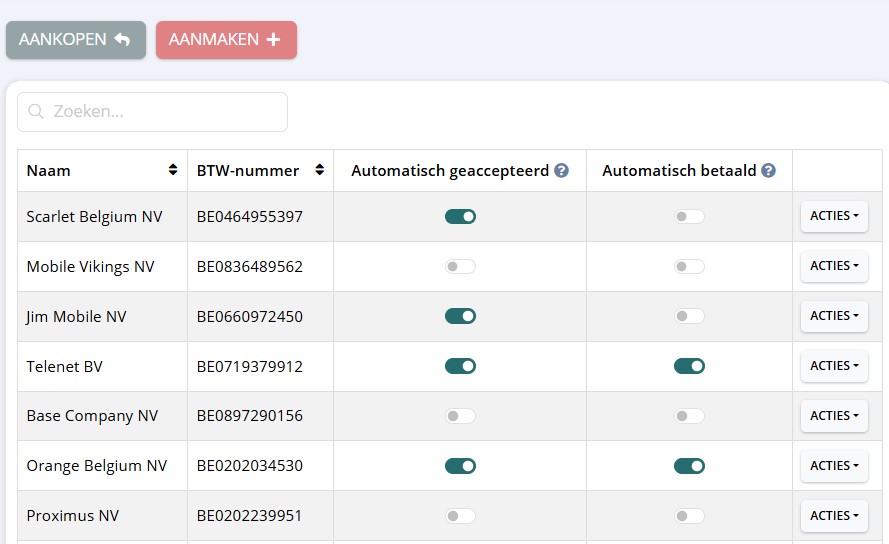Disable auto-paid for Telenet BV
The width and height of the screenshot is (889, 544).
689,366
